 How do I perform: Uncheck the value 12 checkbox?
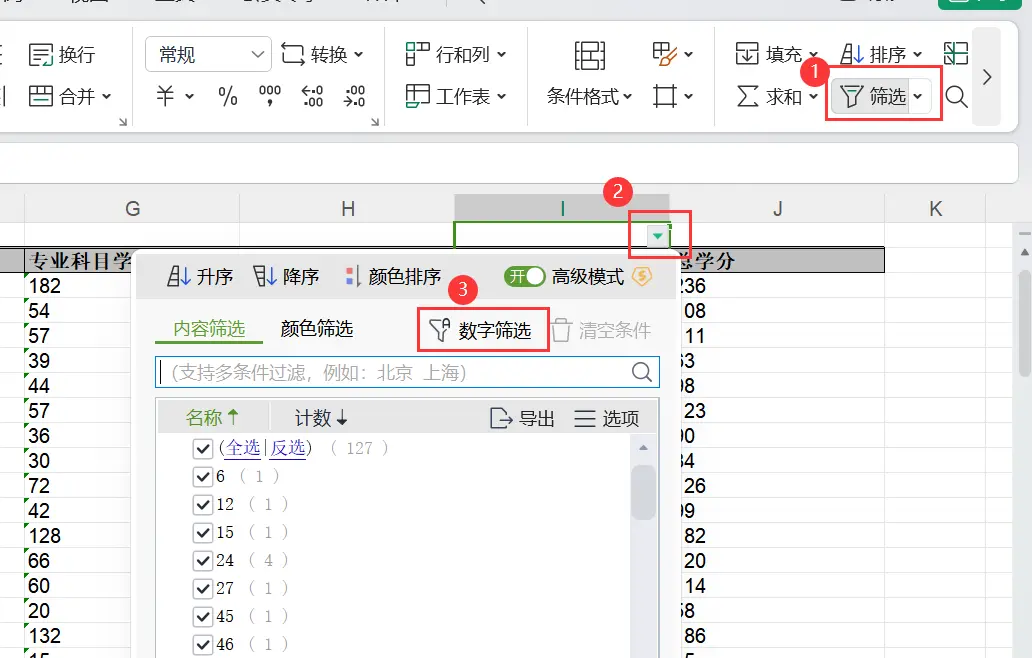[x=203, y=505]
